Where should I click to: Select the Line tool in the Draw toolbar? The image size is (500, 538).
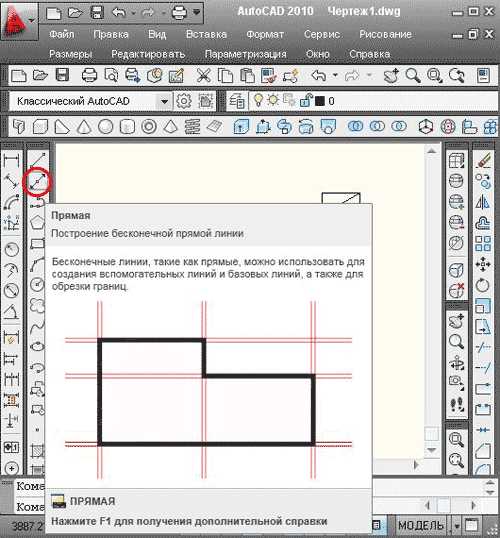pos(37,160)
